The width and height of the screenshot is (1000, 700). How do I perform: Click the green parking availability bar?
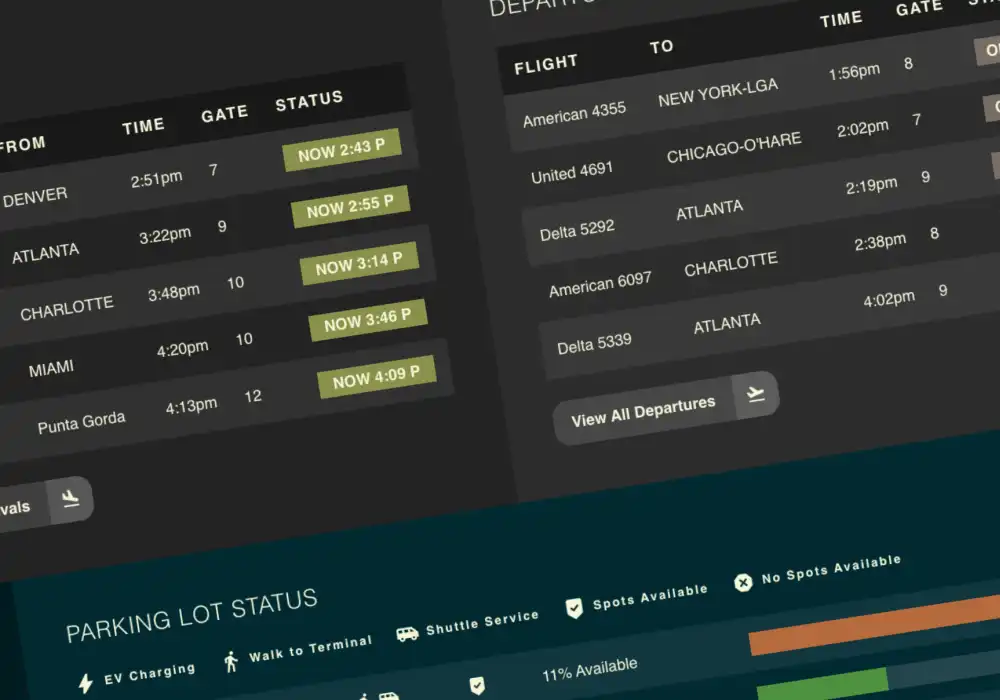[822, 686]
